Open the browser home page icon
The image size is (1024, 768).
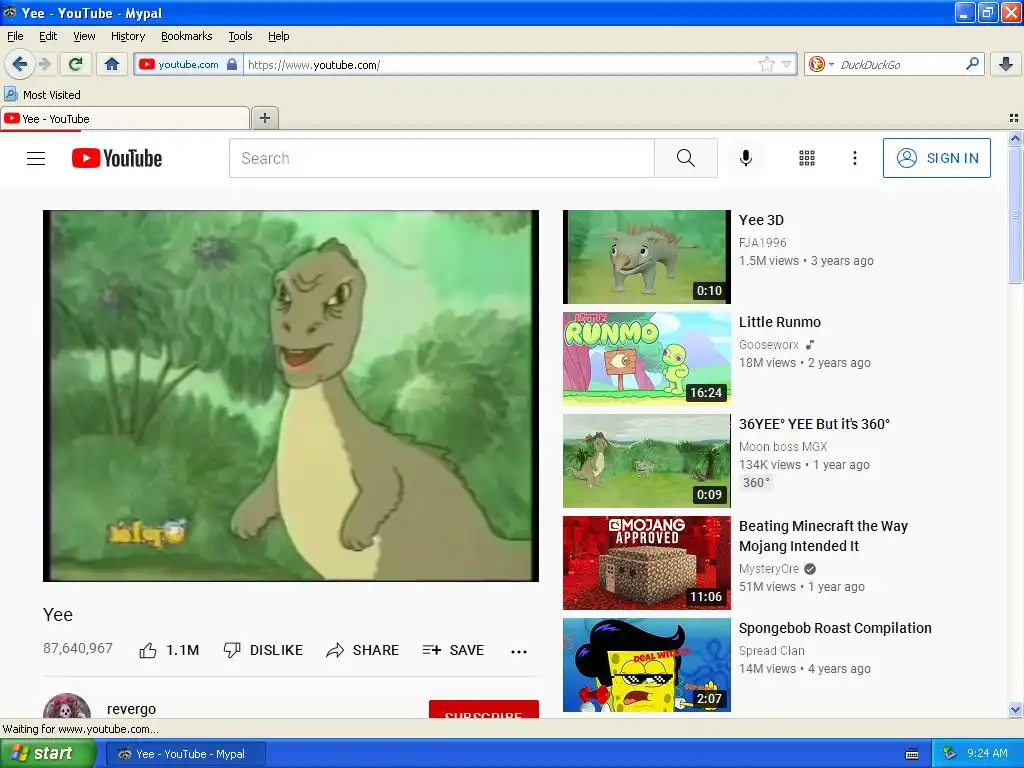point(112,64)
